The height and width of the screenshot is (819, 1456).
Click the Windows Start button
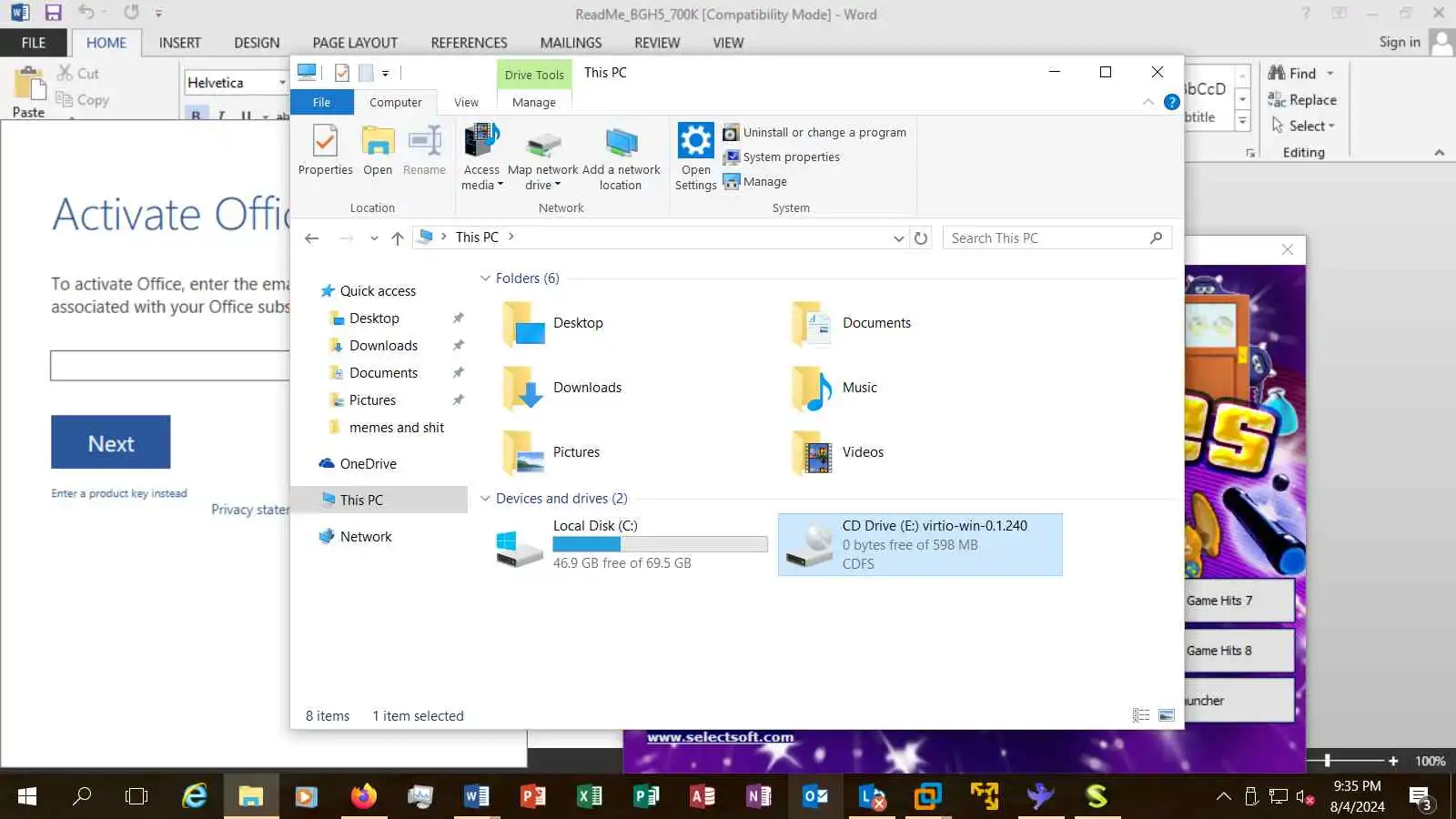[27, 796]
